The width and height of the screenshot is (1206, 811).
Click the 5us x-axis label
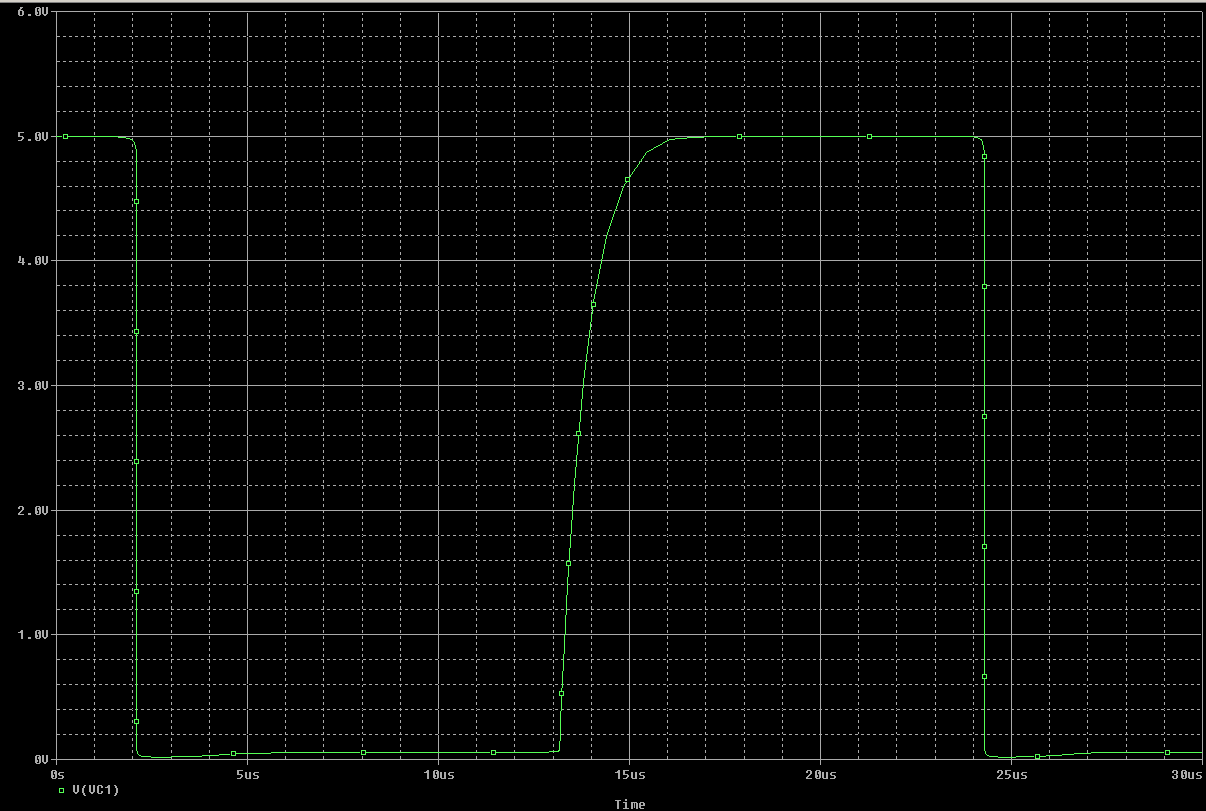(x=247, y=775)
